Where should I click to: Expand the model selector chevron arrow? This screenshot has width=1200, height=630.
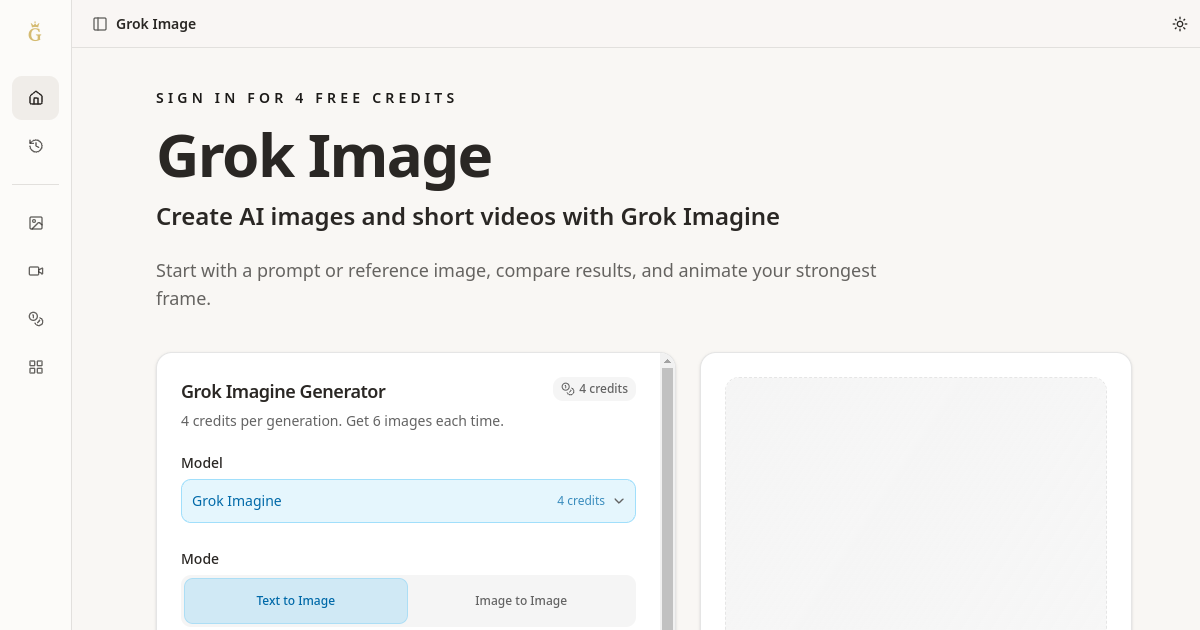point(619,501)
